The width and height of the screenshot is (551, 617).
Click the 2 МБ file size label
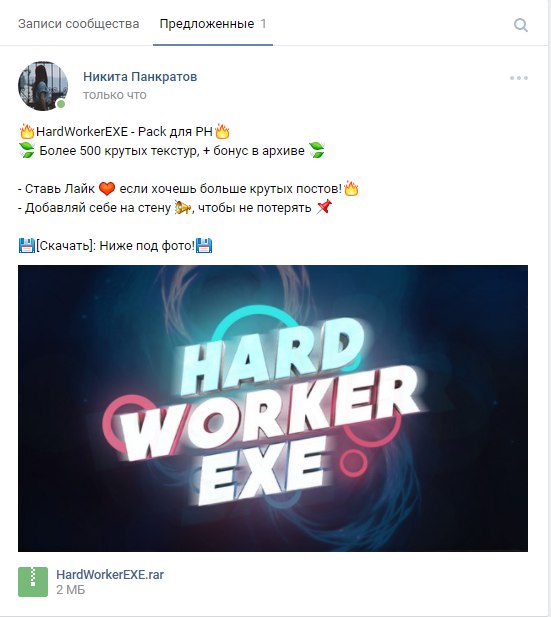click(x=70, y=590)
